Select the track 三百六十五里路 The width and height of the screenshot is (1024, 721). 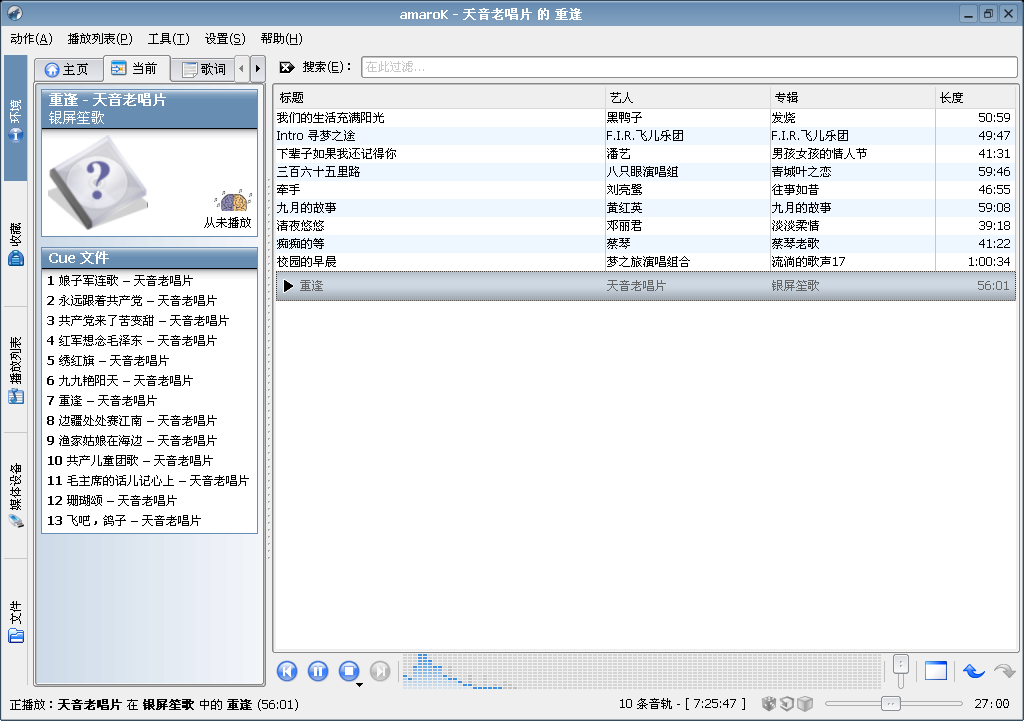(318, 172)
